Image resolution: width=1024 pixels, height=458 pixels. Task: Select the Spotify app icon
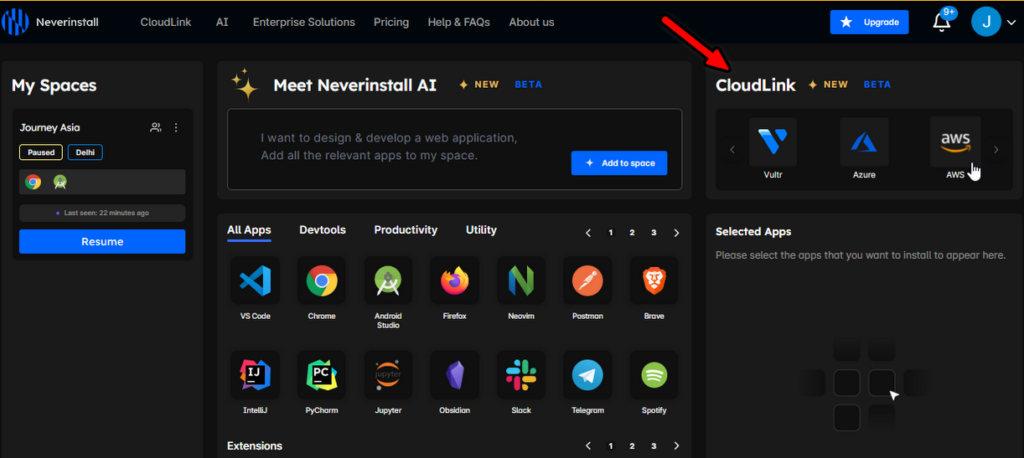pyautogui.click(x=654, y=375)
